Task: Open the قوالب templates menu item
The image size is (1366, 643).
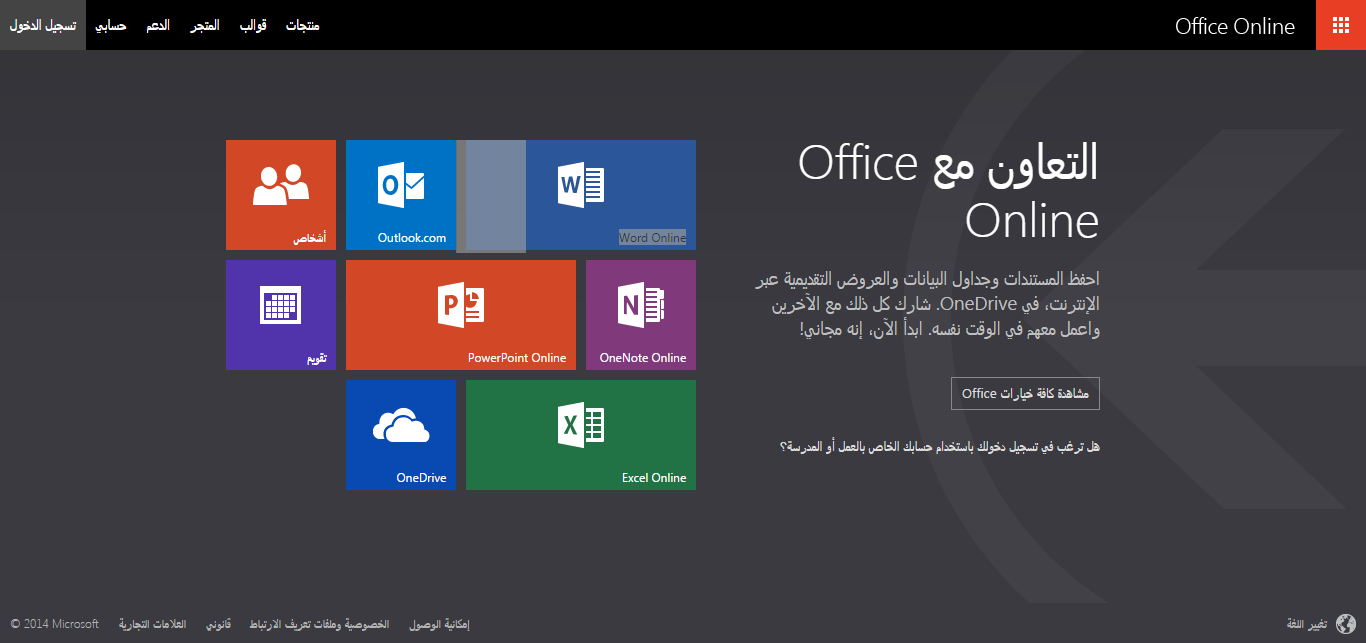Action: pos(253,25)
